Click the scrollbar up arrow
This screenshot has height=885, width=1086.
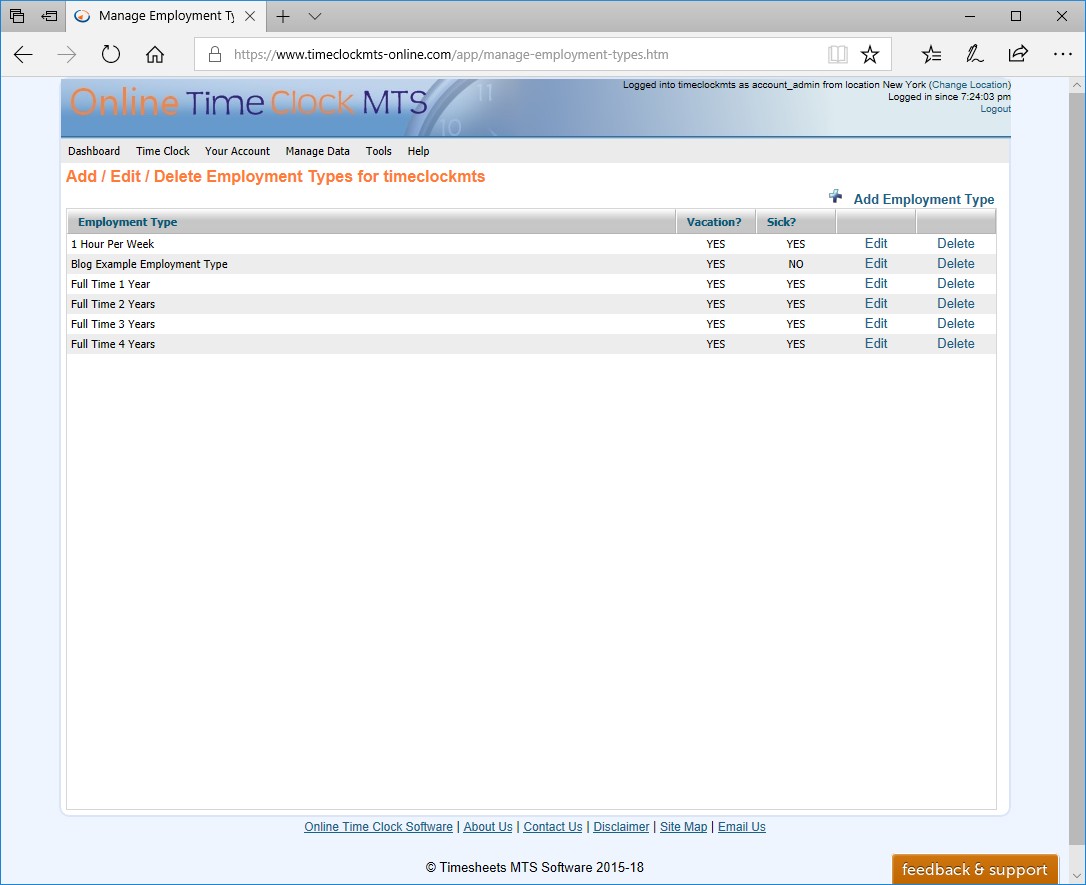click(x=1076, y=85)
